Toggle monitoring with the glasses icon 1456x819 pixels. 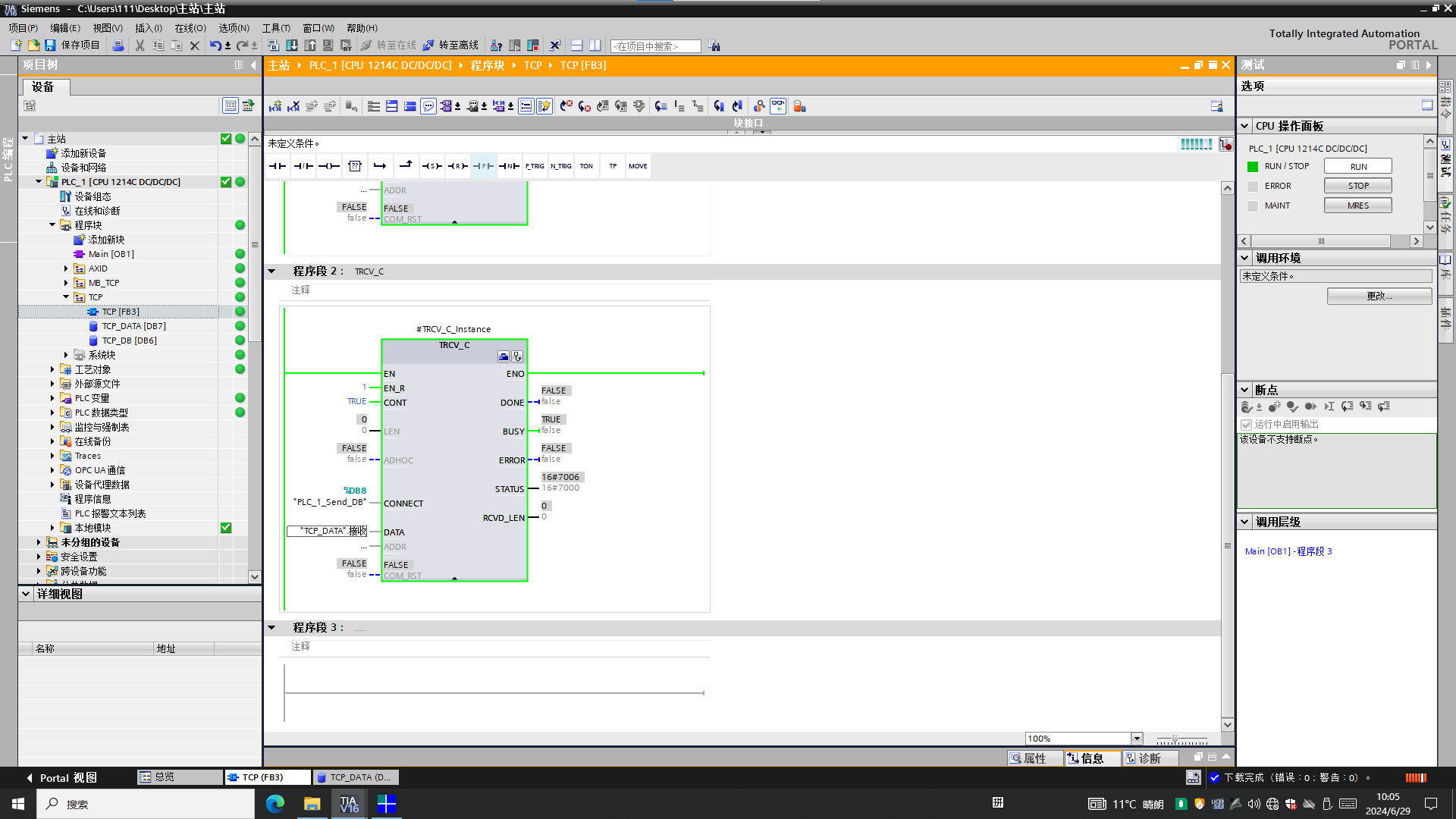[778, 106]
